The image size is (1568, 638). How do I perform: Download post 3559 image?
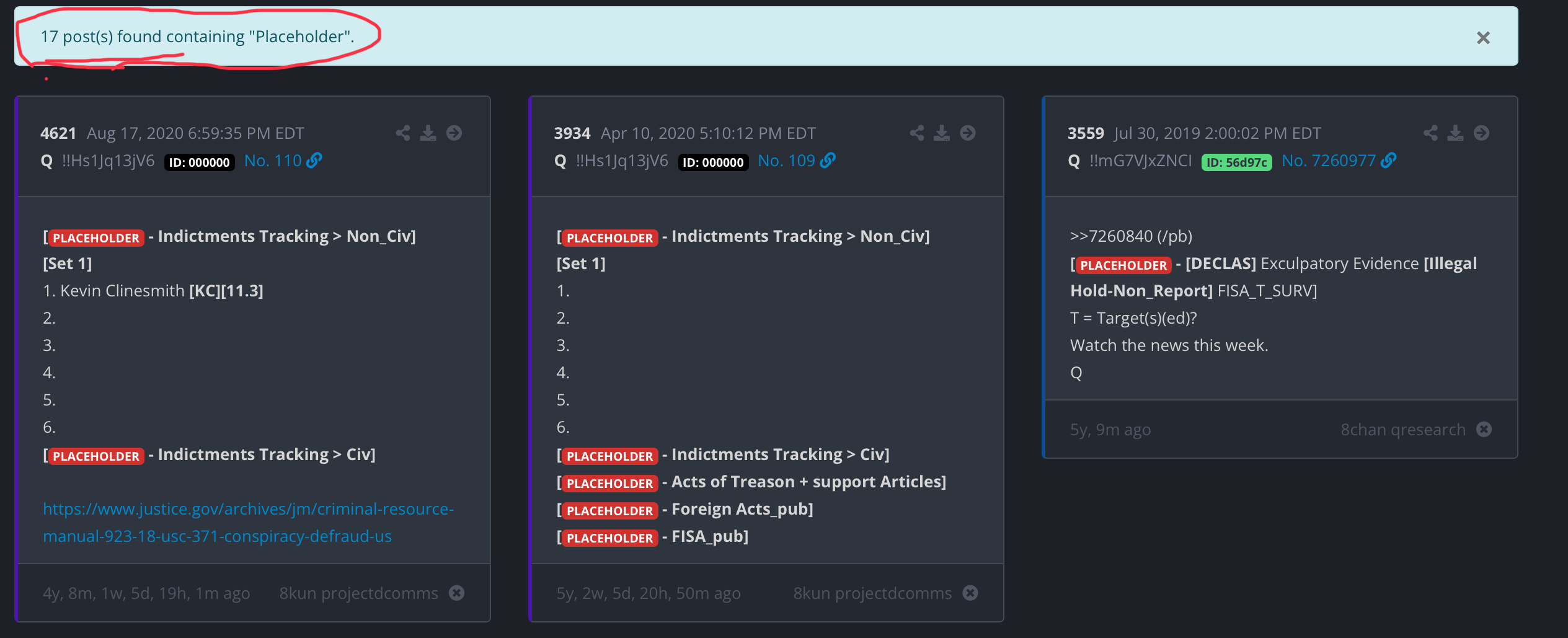pos(1456,133)
